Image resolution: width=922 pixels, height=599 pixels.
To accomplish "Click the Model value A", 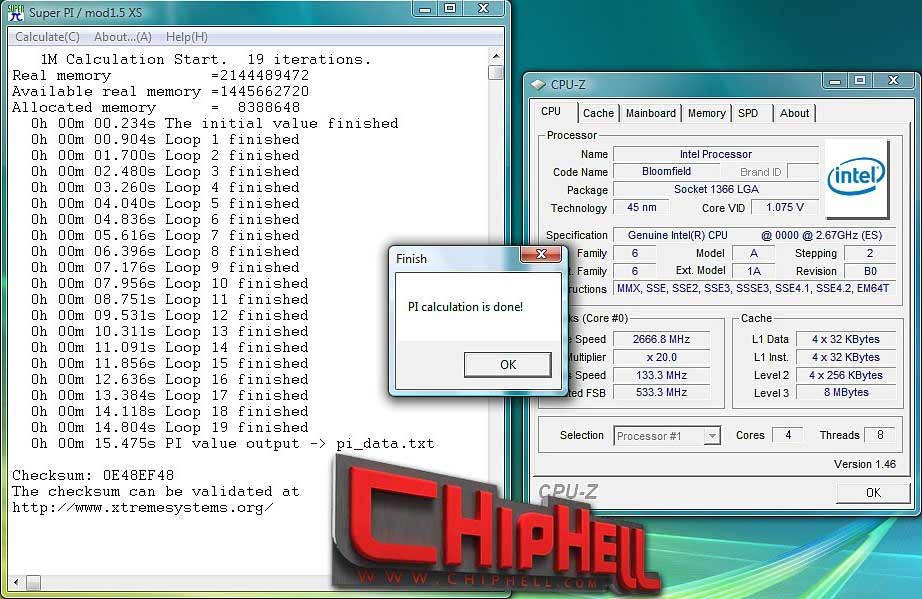I will point(754,253).
